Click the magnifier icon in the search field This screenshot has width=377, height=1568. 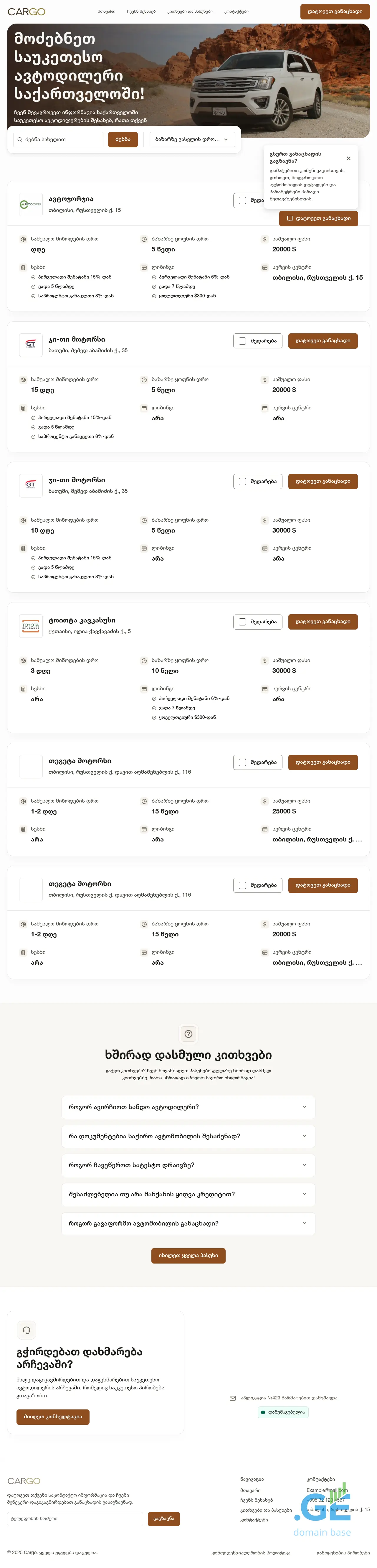(x=19, y=139)
